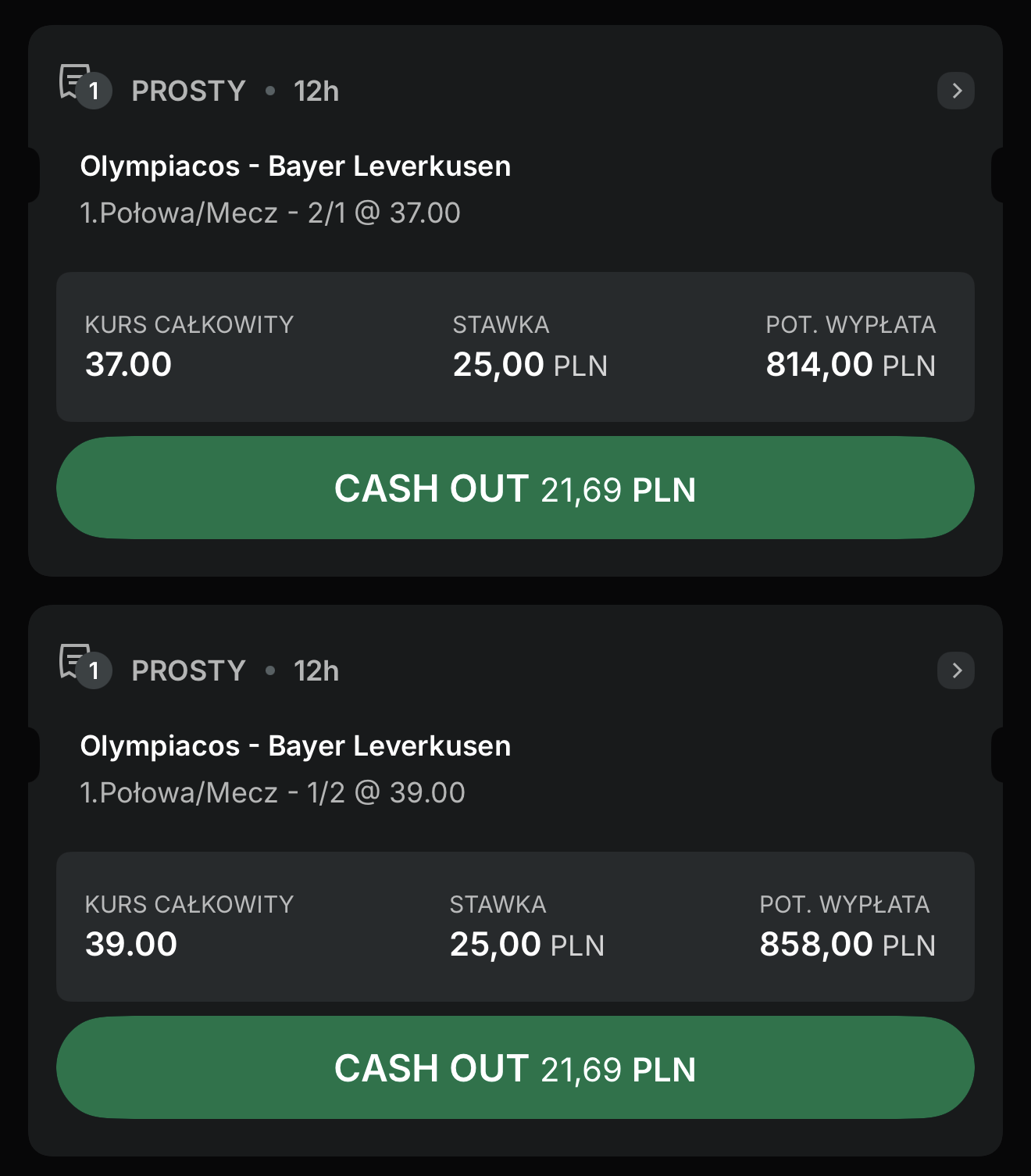Click the PROSTY label on the 37.00 coupon
1031x1176 pixels.
(188, 91)
